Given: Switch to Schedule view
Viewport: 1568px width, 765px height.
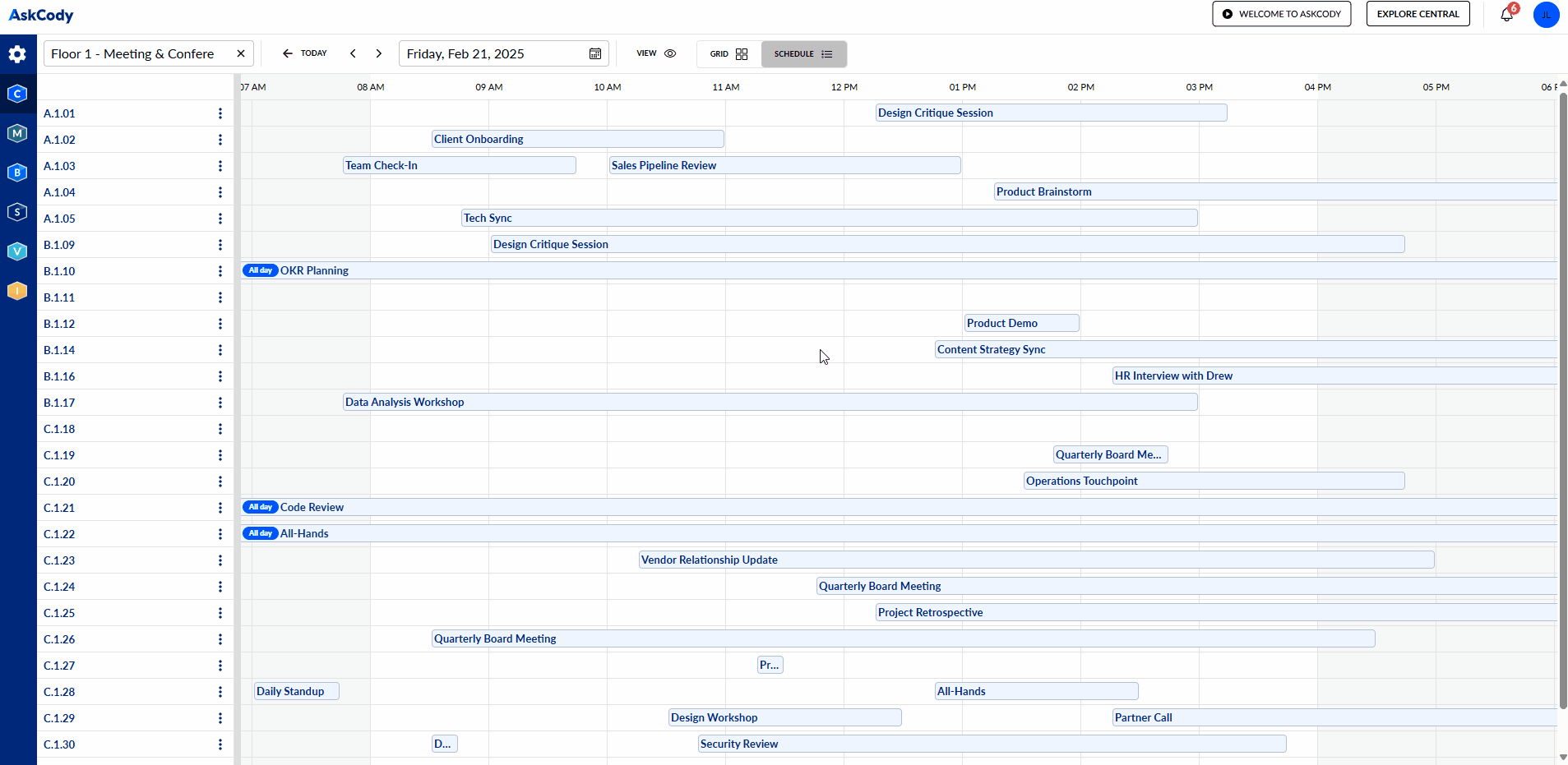Looking at the screenshot, I should point(803,54).
